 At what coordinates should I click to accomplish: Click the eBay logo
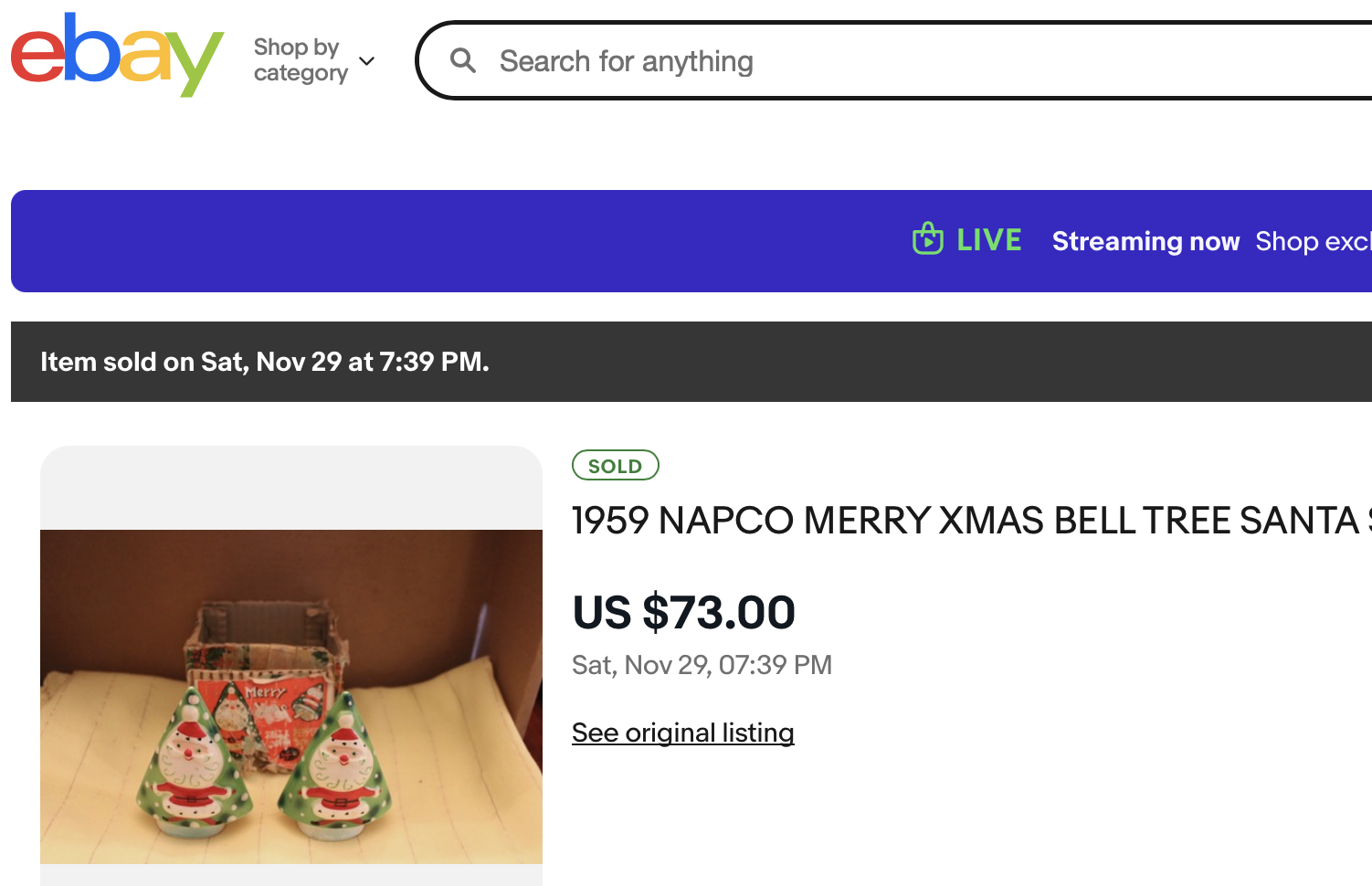coord(117,55)
